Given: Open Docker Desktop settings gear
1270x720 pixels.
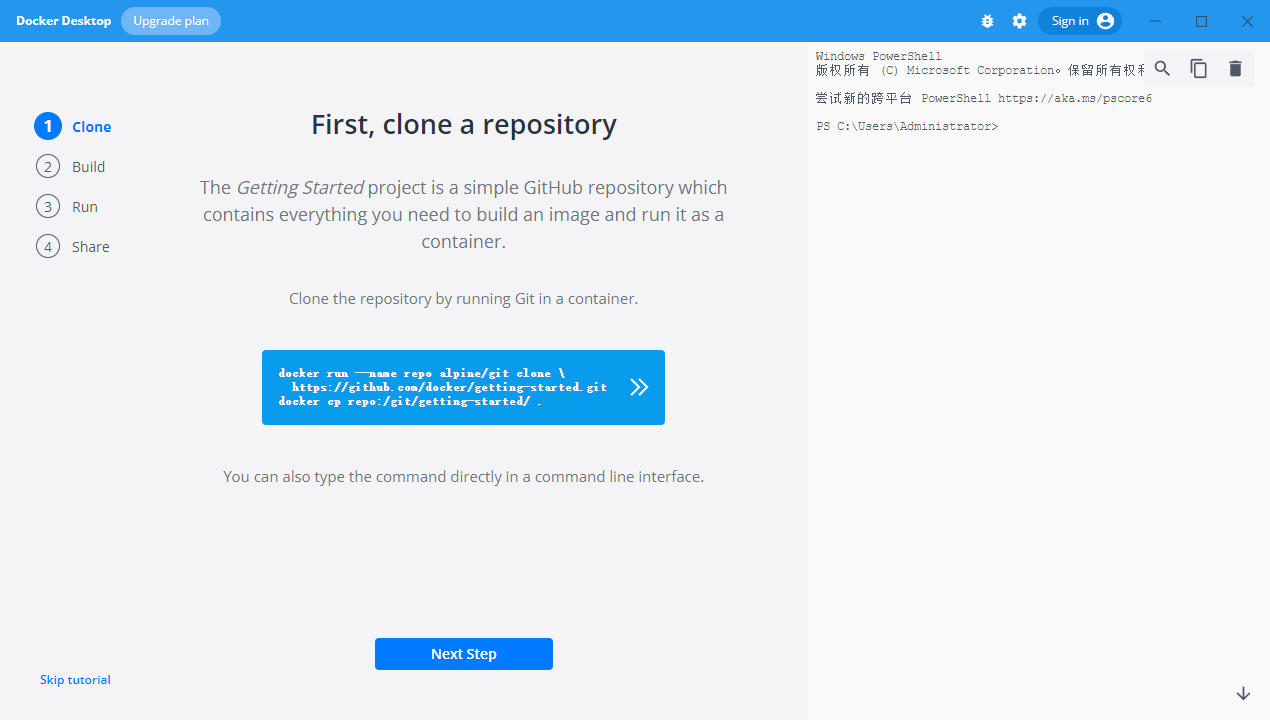Looking at the screenshot, I should [x=1019, y=21].
